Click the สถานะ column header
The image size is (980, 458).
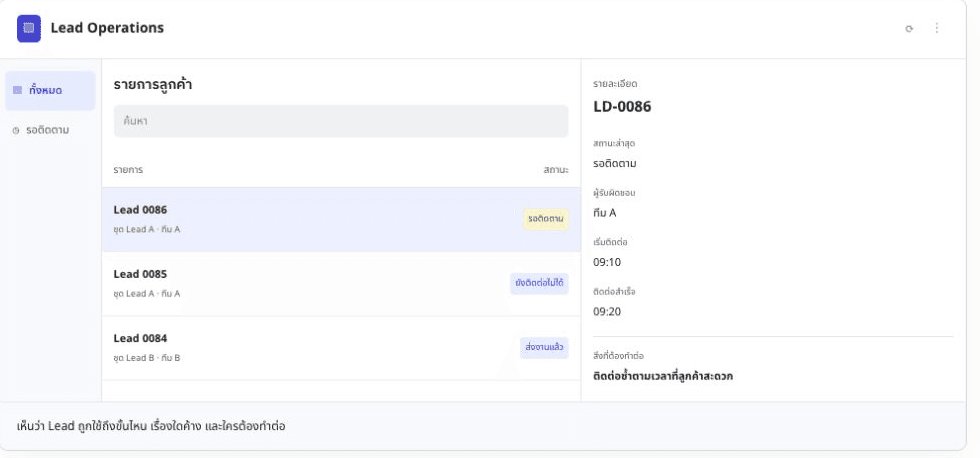556,170
